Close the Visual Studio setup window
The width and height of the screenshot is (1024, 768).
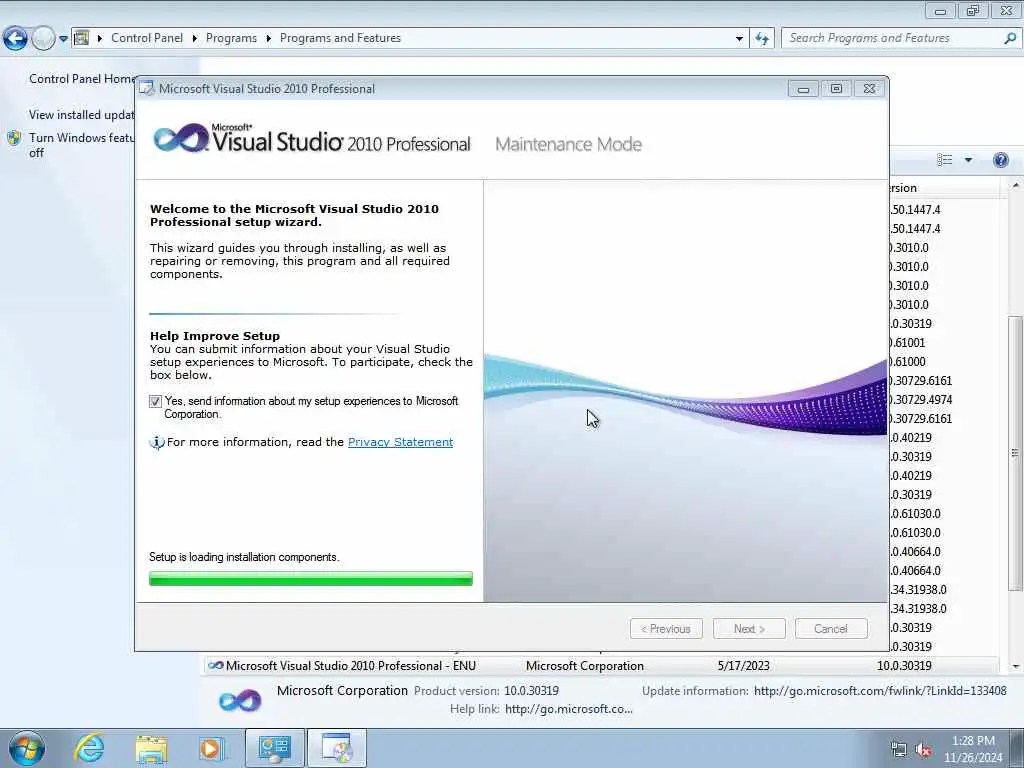pos(869,89)
